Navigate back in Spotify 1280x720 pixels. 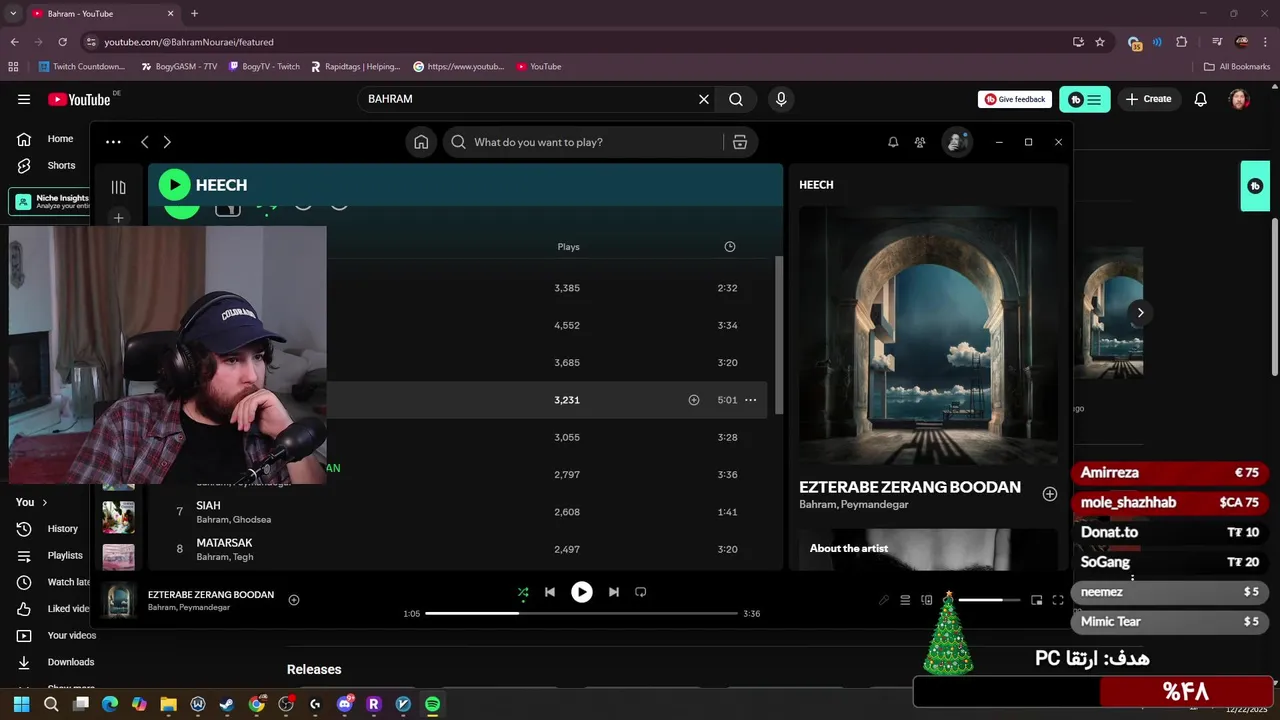(144, 142)
